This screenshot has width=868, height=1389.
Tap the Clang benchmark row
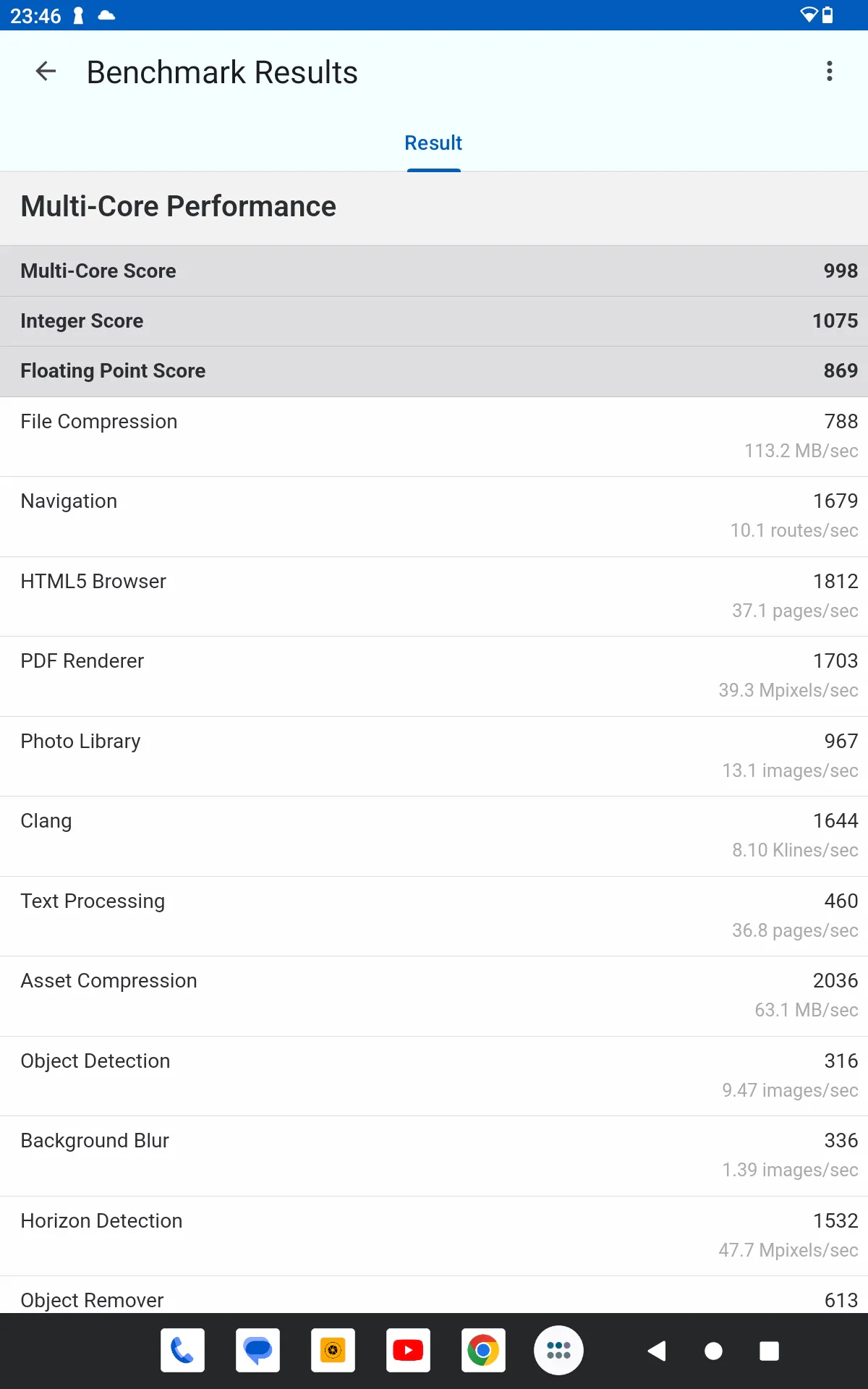pos(434,836)
